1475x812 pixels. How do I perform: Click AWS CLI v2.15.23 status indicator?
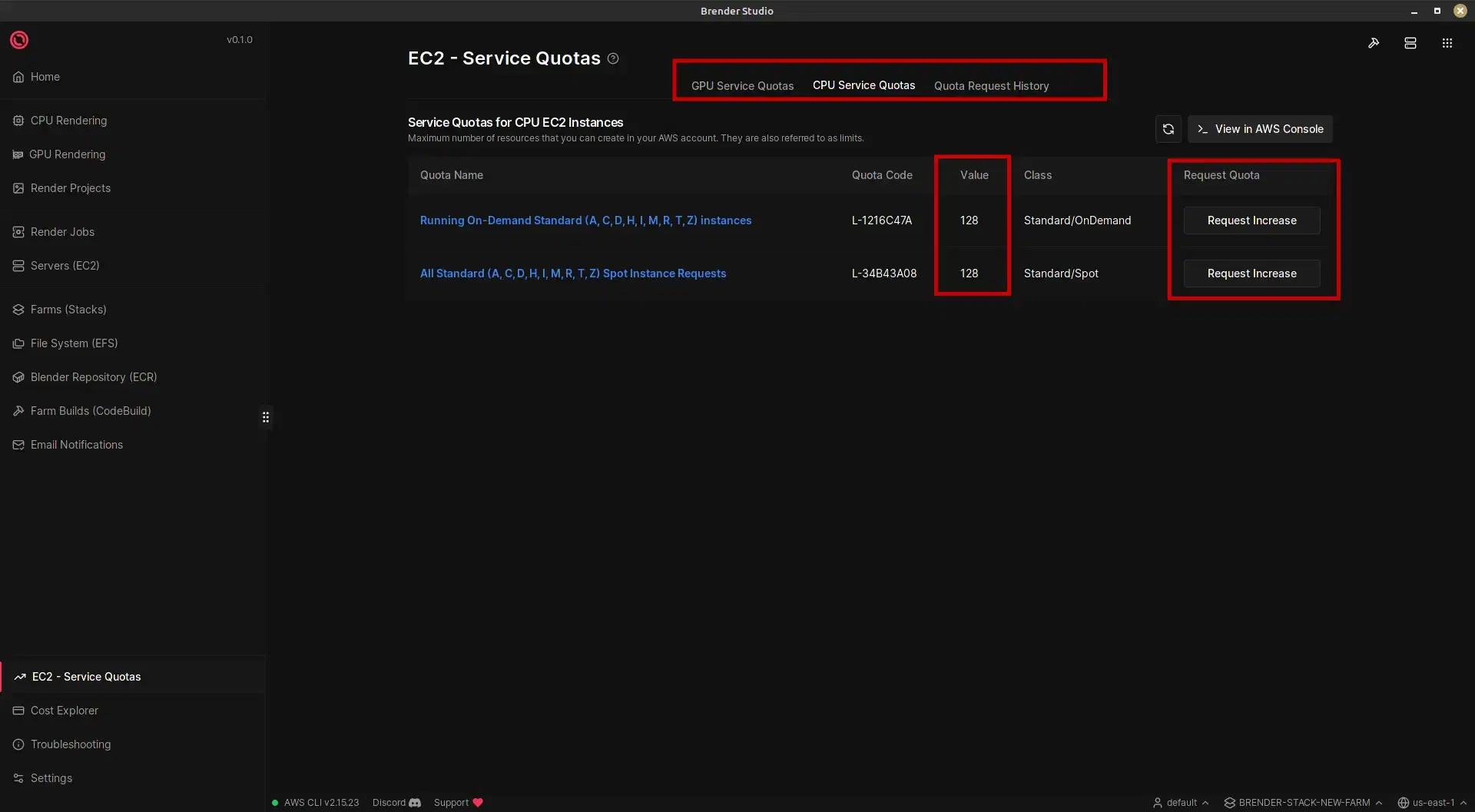coord(316,803)
